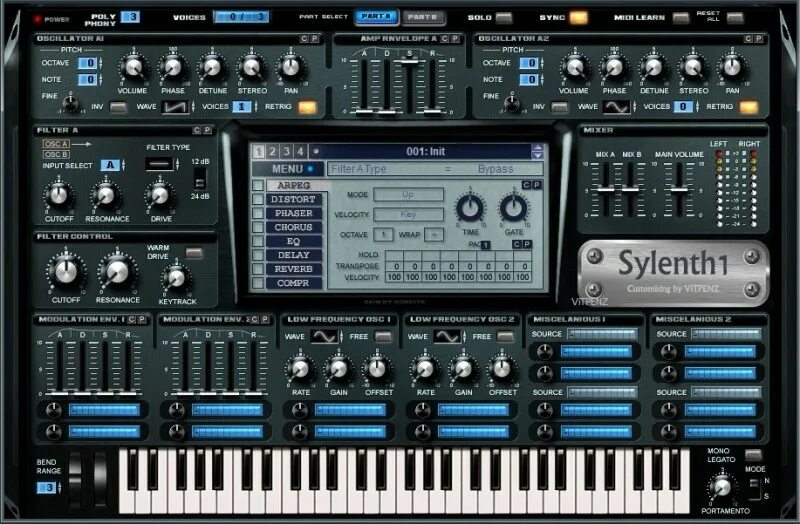Click the Bend Range value field
The image size is (800, 524).
point(47,487)
